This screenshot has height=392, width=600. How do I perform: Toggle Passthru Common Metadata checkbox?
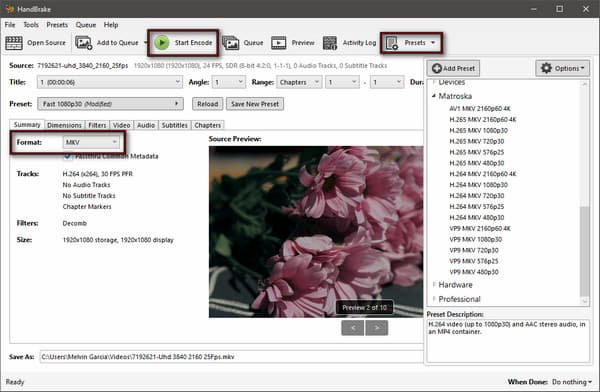click(x=67, y=156)
